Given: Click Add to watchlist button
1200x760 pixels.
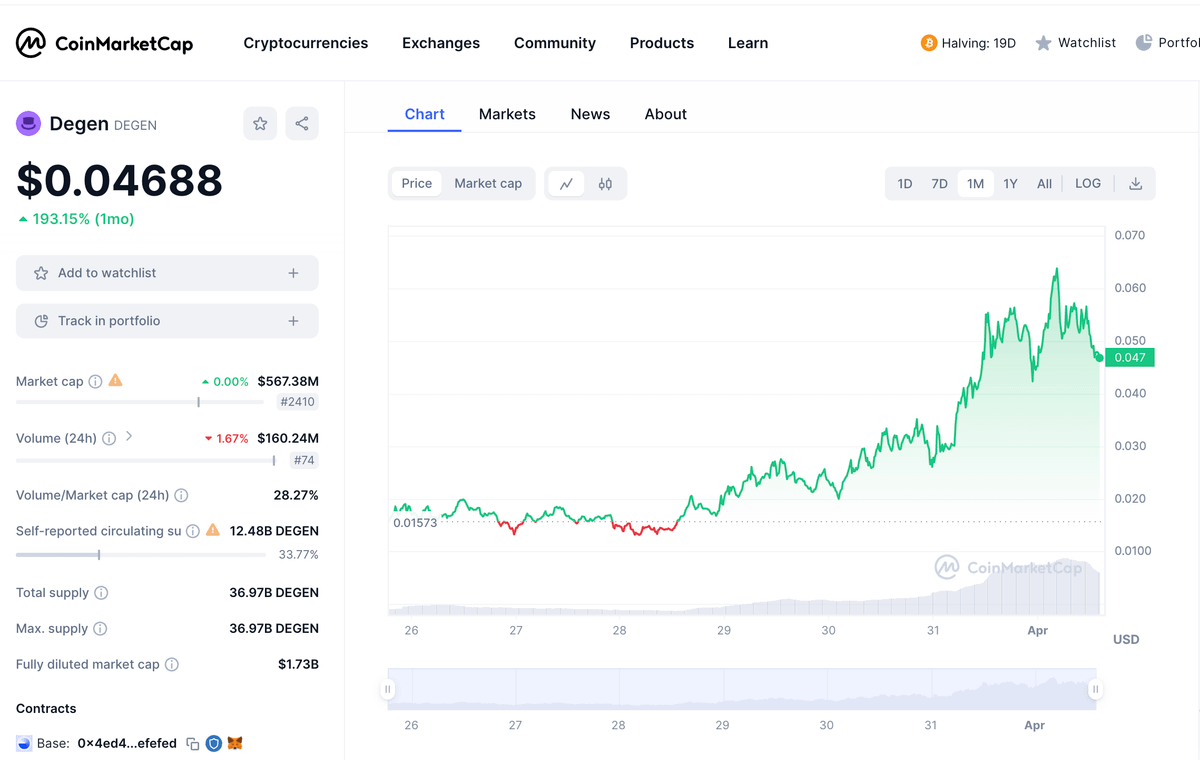Looking at the screenshot, I should point(167,273).
